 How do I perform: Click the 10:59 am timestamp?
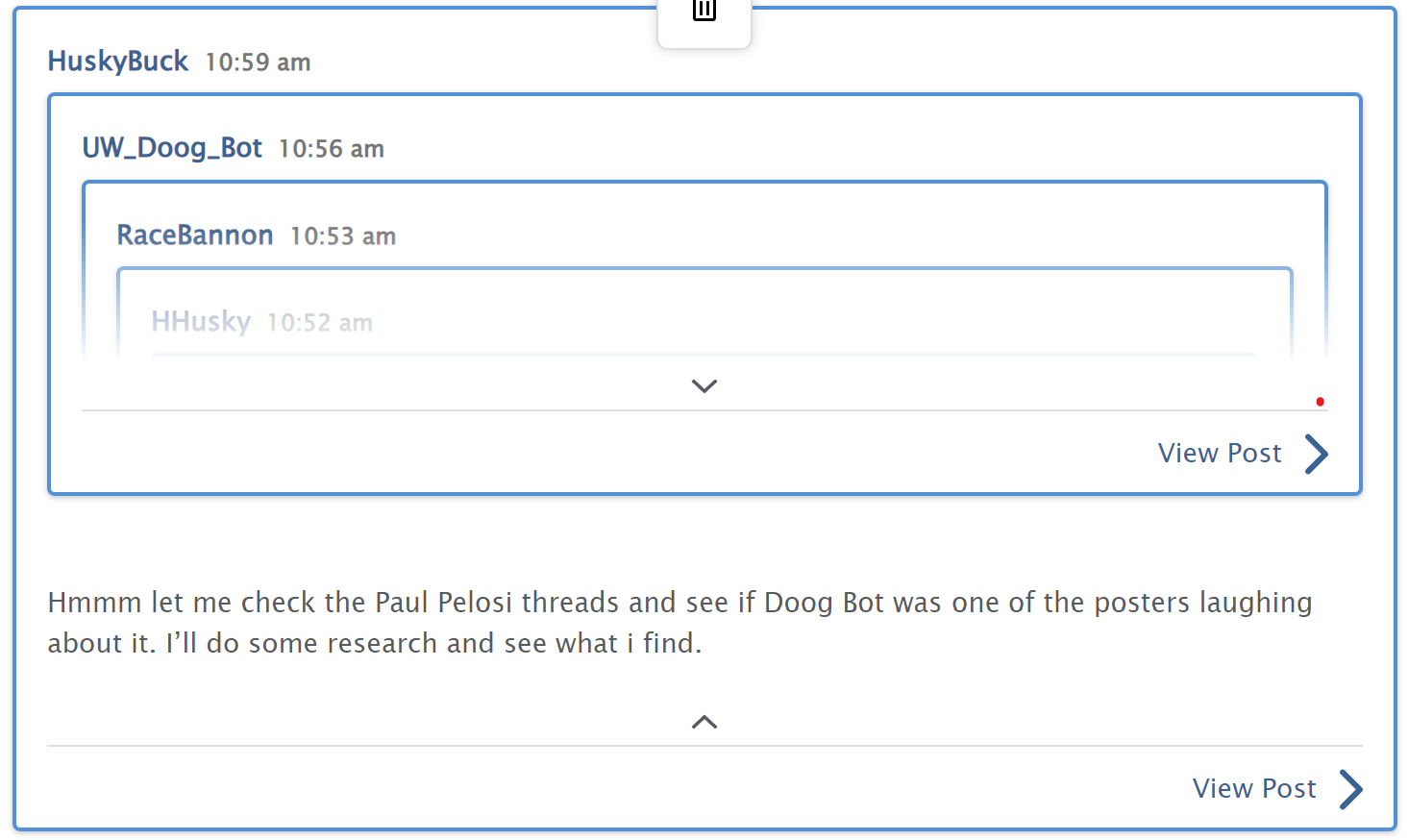coord(258,62)
